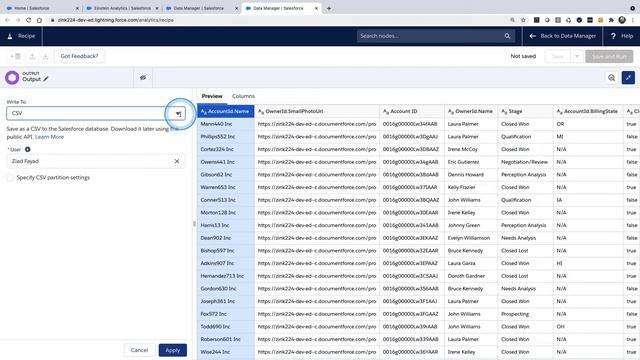Click the upload recipe icon
Image resolution: width=640 pixels, height=360 pixels.
pos(32,56)
